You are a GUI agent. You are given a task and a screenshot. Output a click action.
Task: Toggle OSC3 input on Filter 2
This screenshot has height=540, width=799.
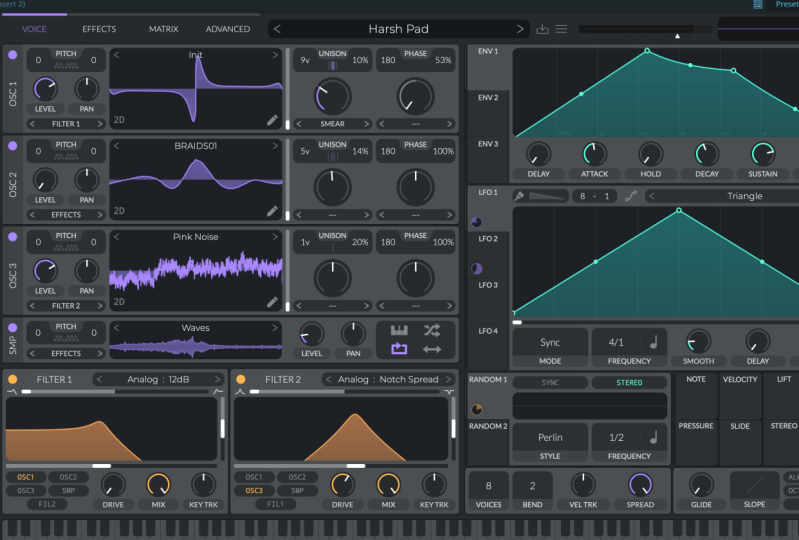point(254,491)
